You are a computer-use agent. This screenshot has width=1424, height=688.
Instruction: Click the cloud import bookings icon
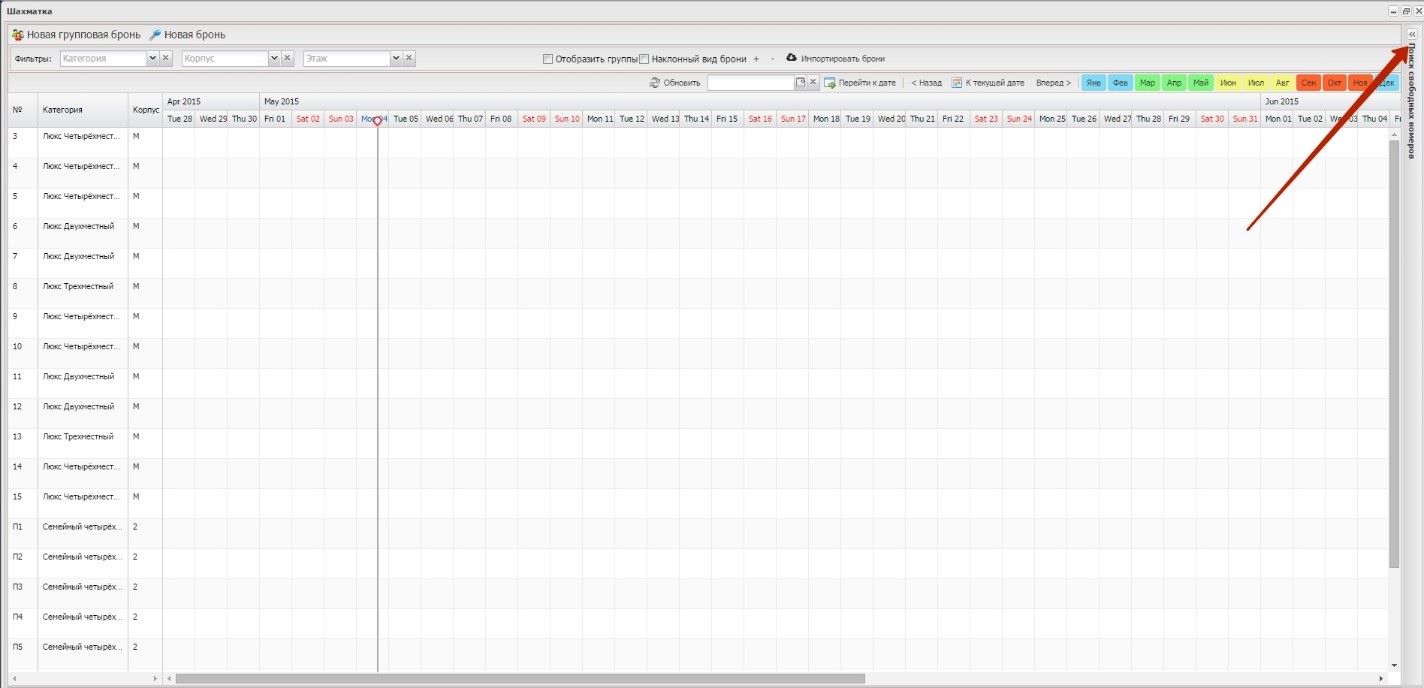pos(791,58)
